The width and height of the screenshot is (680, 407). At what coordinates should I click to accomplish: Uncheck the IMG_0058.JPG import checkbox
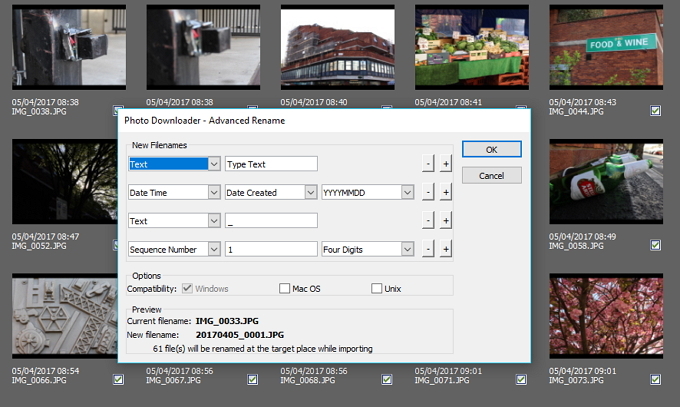coord(655,245)
